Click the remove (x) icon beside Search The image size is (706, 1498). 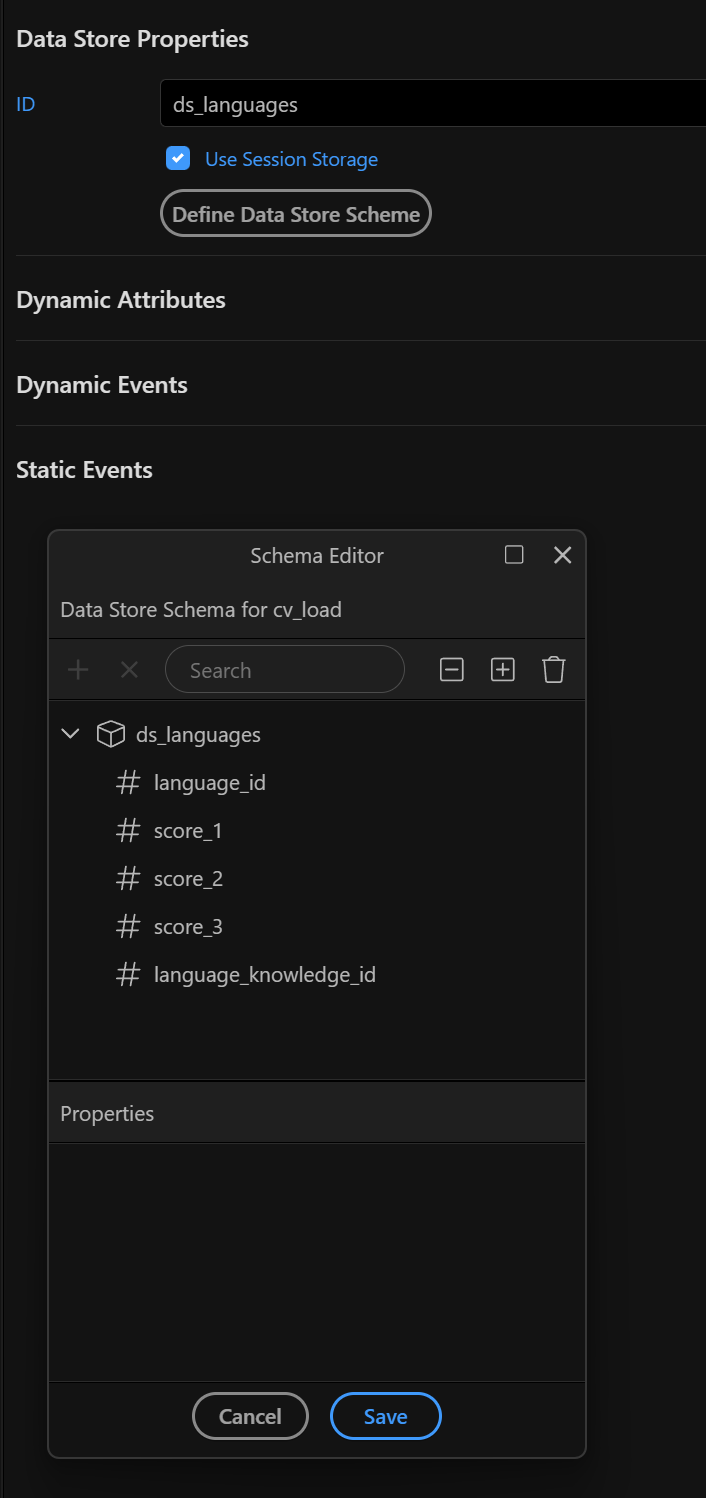pyautogui.click(x=129, y=670)
